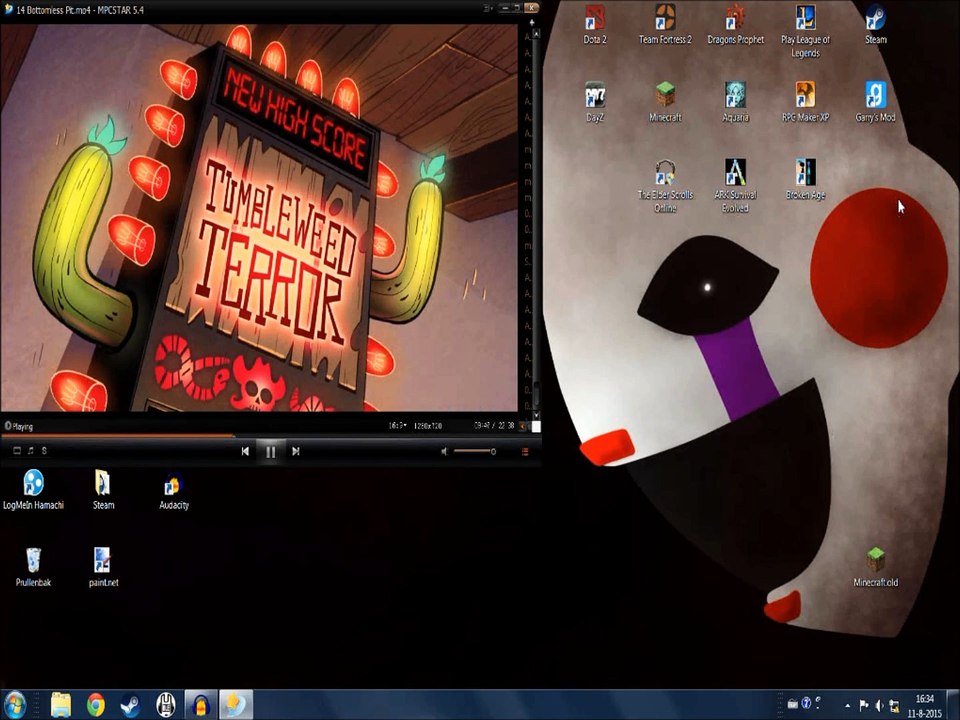
Task: Toggle the orange playlist panel icon
Action: tap(525, 452)
